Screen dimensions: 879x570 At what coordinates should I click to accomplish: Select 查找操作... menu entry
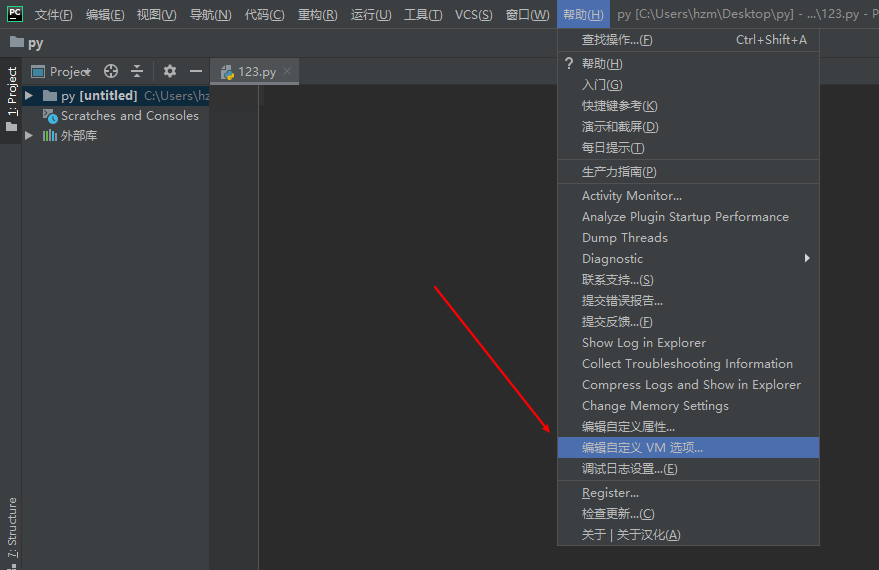click(688, 40)
